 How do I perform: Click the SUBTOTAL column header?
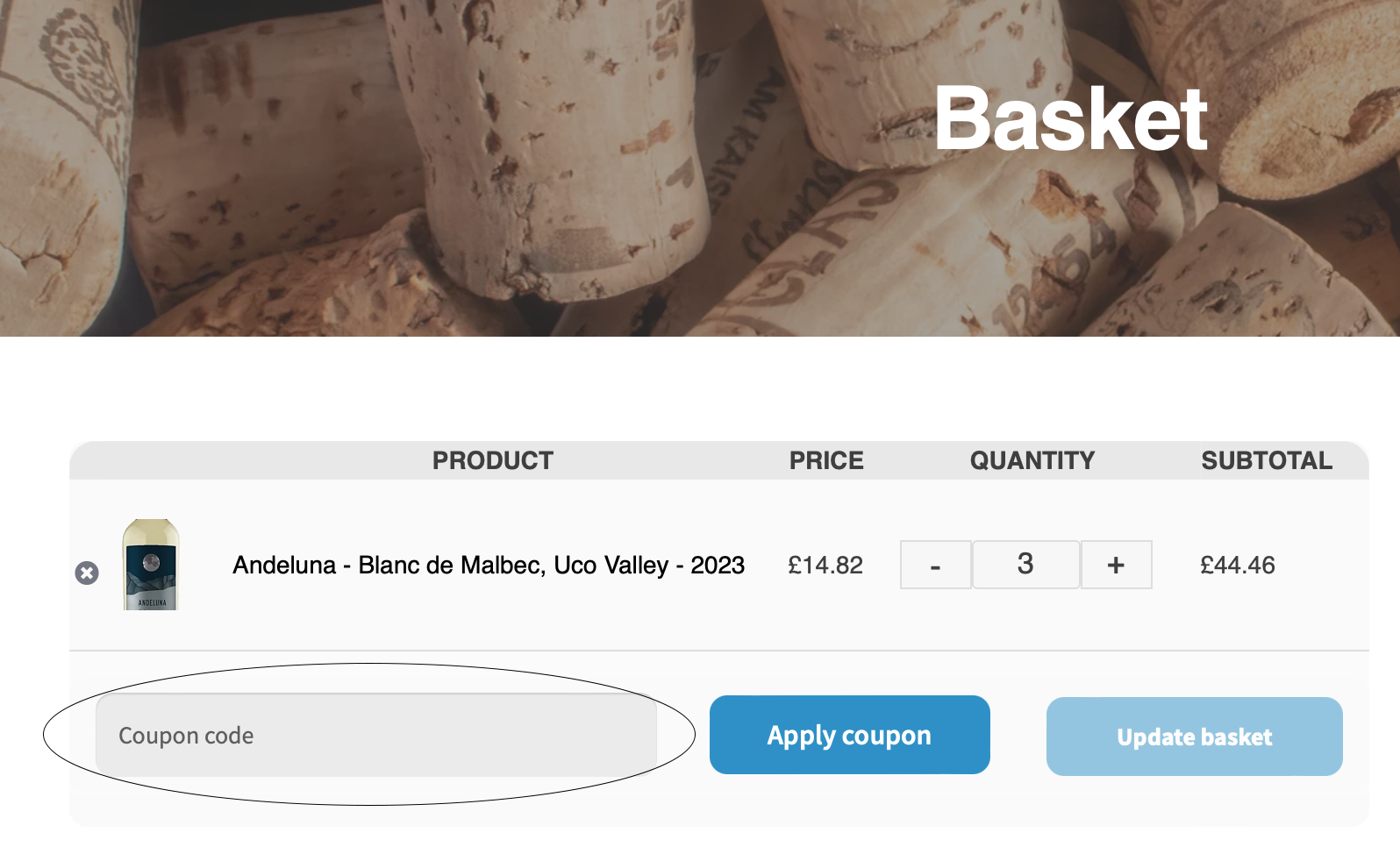pyautogui.click(x=1266, y=460)
